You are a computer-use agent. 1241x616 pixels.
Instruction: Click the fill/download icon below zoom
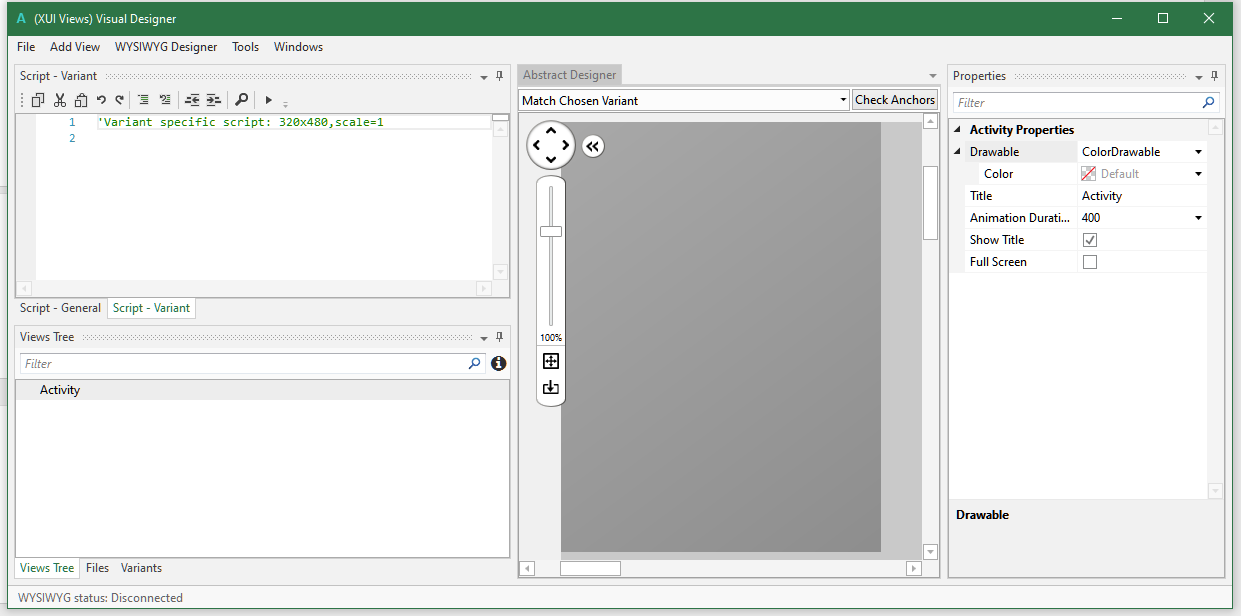tap(551, 388)
